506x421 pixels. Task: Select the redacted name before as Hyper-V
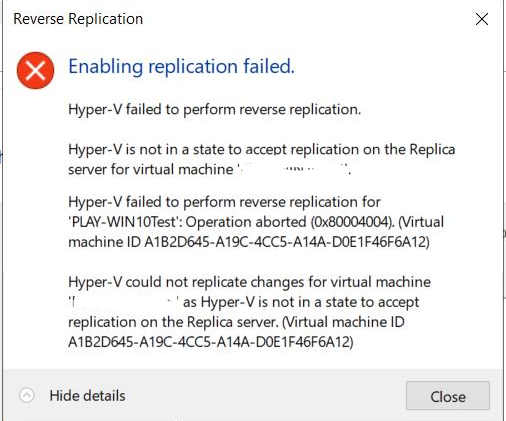pos(124,302)
